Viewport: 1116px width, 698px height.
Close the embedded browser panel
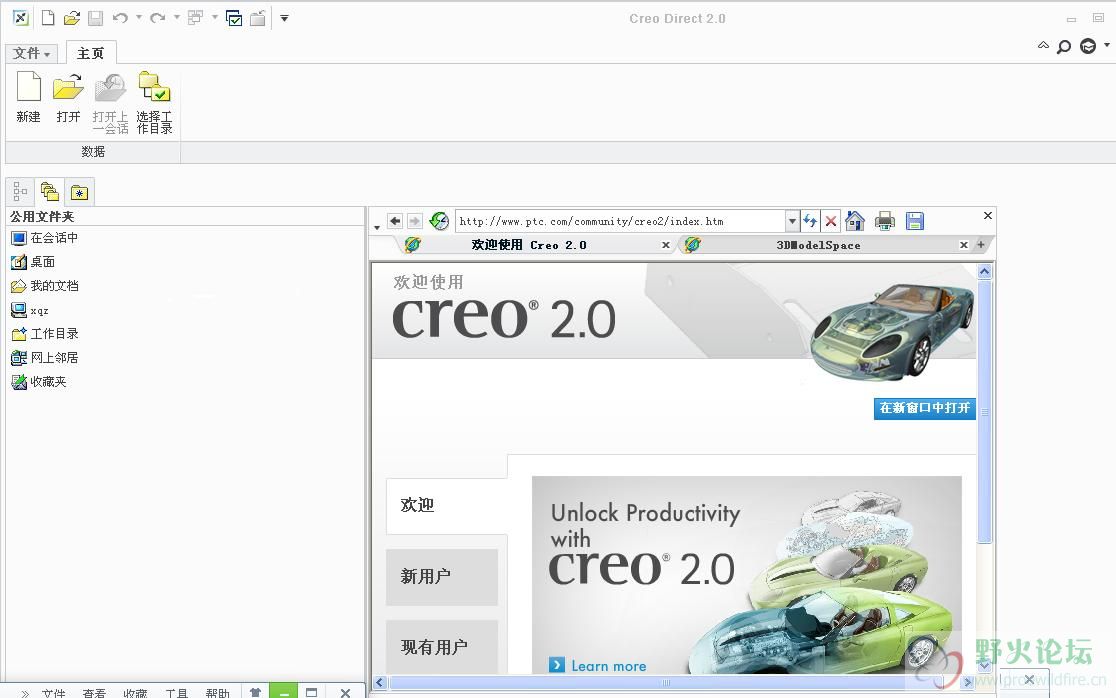(x=988, y=215)
